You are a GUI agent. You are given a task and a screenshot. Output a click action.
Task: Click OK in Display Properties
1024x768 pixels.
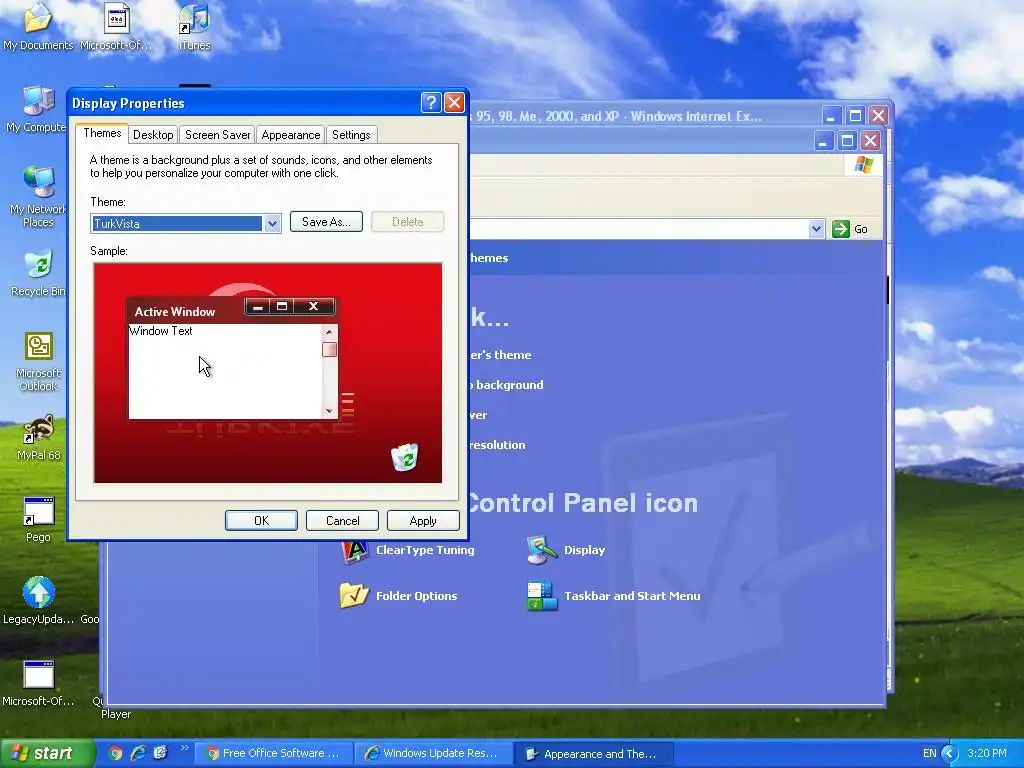pyautogui.click(x=261, y=520)
